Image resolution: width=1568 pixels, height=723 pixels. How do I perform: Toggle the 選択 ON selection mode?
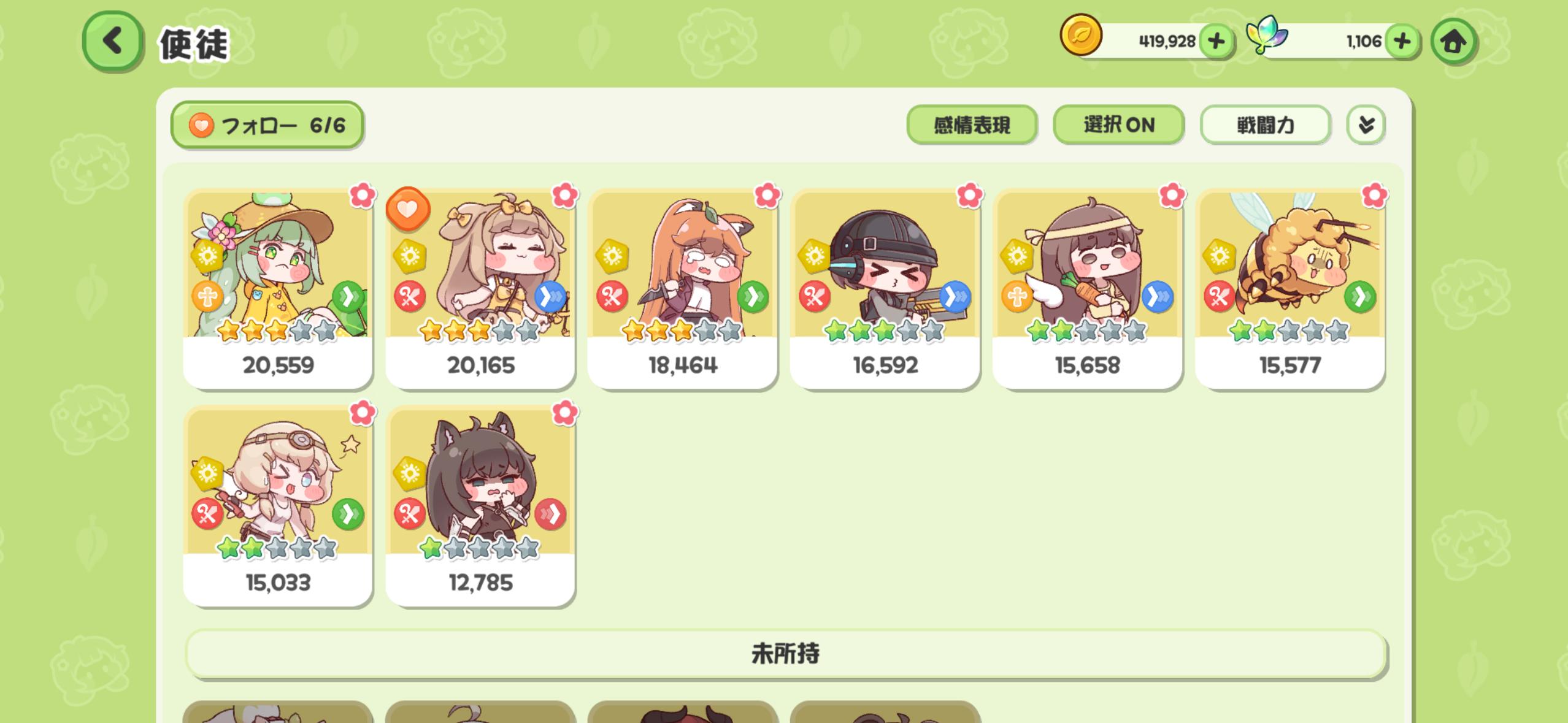tap(1118, 125)
